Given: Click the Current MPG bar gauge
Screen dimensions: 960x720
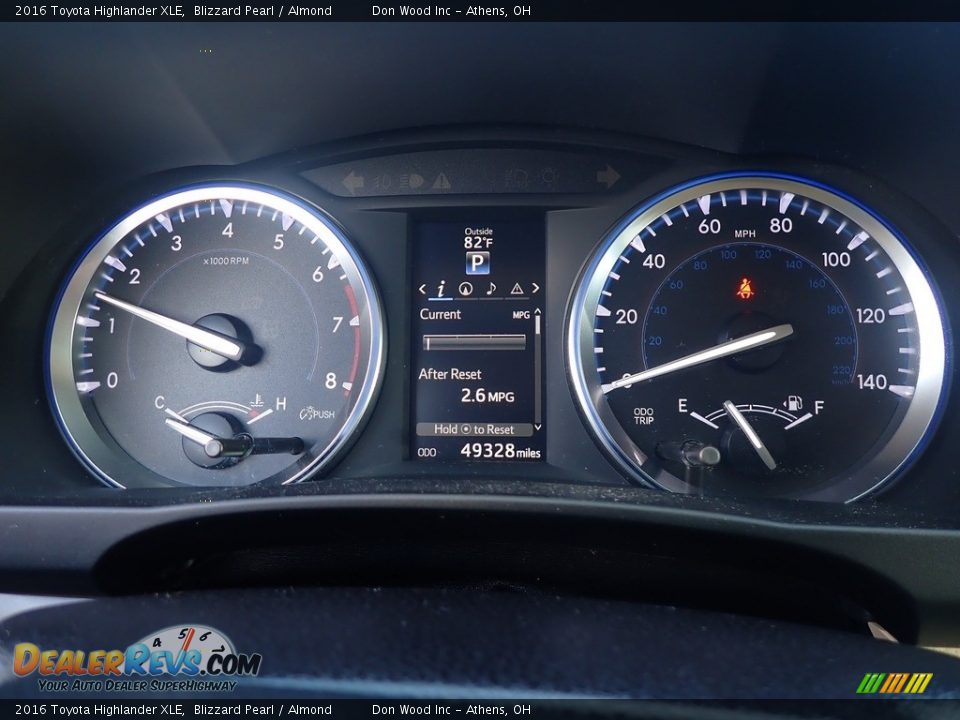Looking at the screenshot, I should 474,342.
